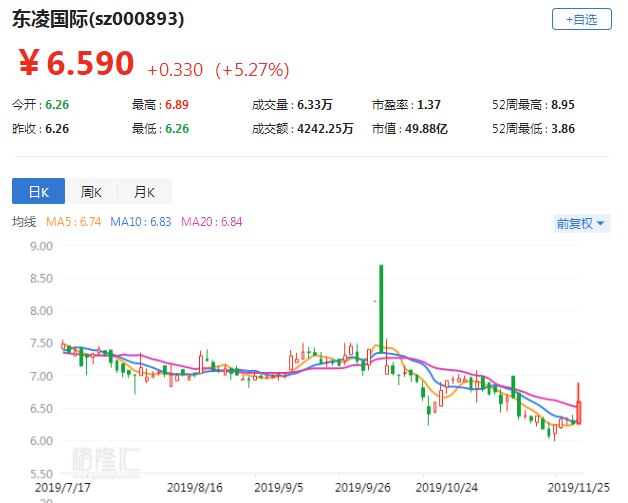The width and height of the screenshot is (628, 503).
Task: Switch to the 月K monthly chart tab
Action: (145, 191)
